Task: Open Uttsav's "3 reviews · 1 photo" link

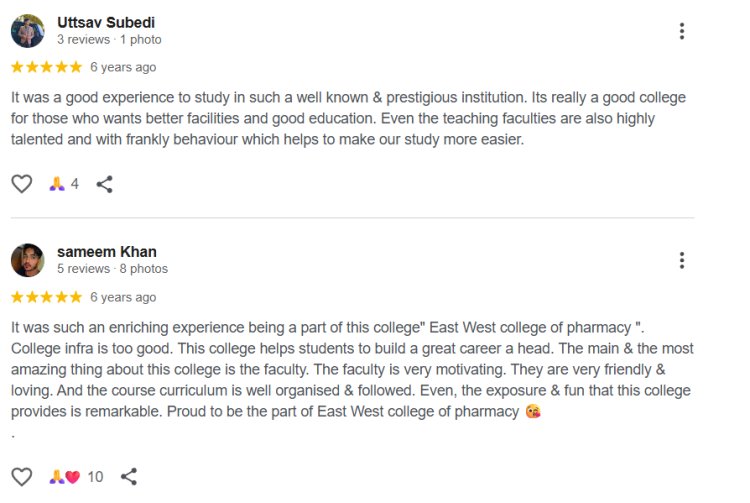Action: pos(109,40)
